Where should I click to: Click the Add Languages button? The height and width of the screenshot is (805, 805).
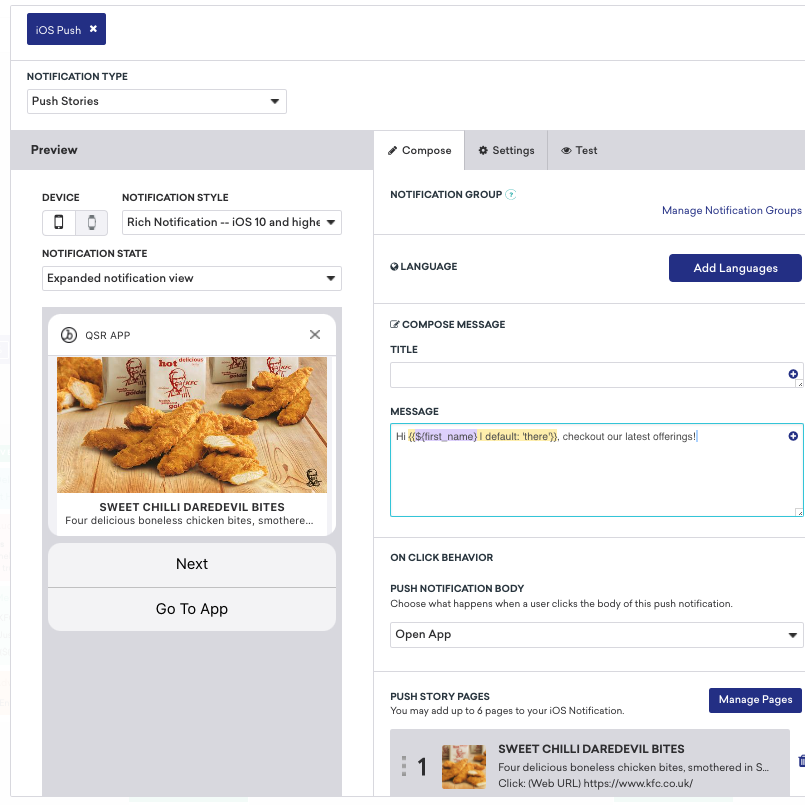(735, 267)
